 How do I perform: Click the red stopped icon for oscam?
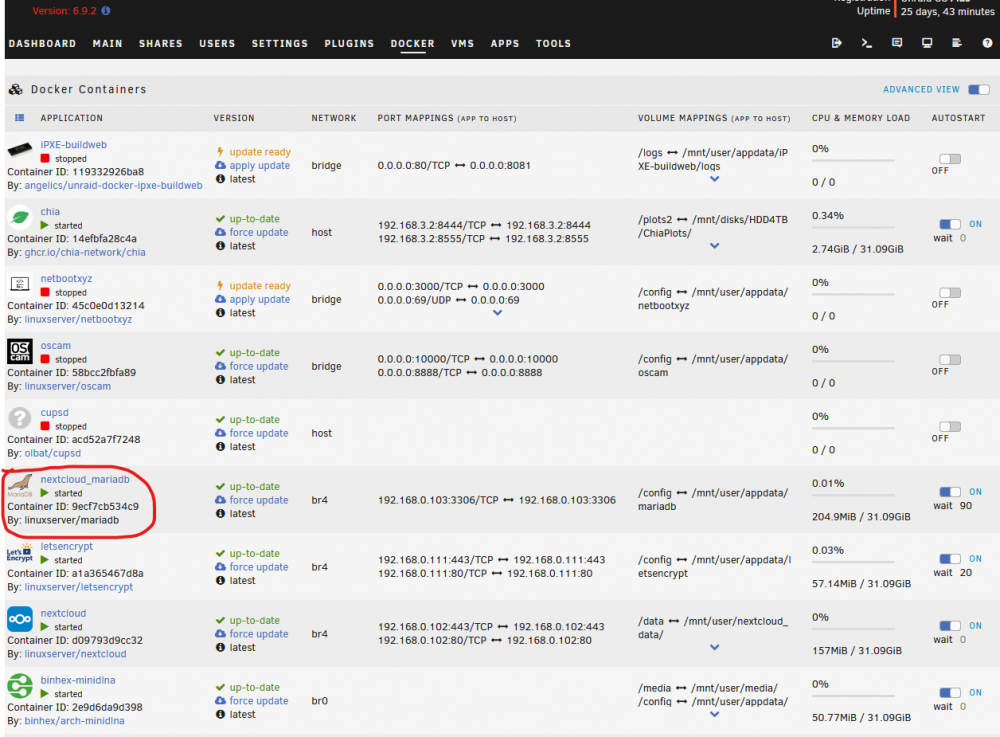tap(45, 359)
